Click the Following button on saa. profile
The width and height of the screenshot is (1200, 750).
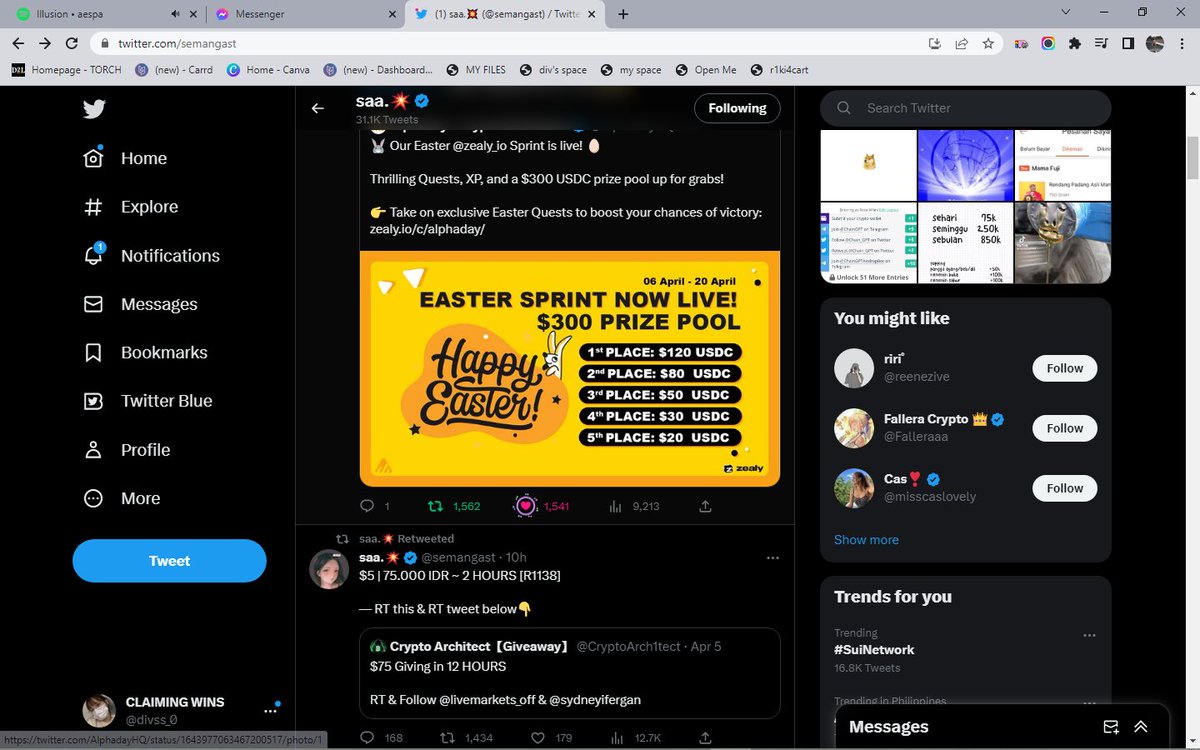[737, 108]
